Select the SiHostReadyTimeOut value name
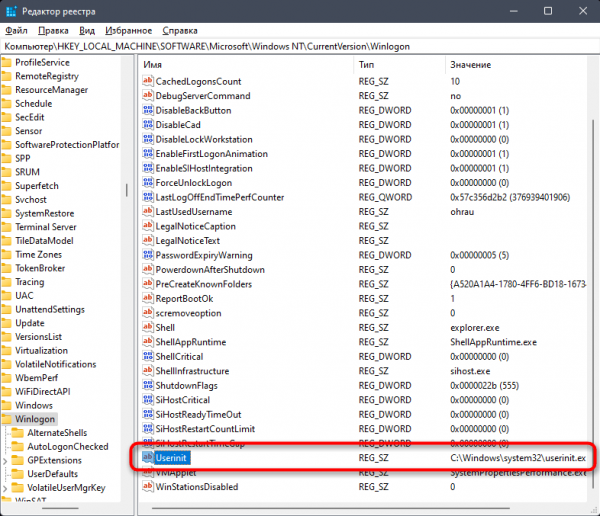Viewport: 600px width, 516px height. click(x=198, y=414)
